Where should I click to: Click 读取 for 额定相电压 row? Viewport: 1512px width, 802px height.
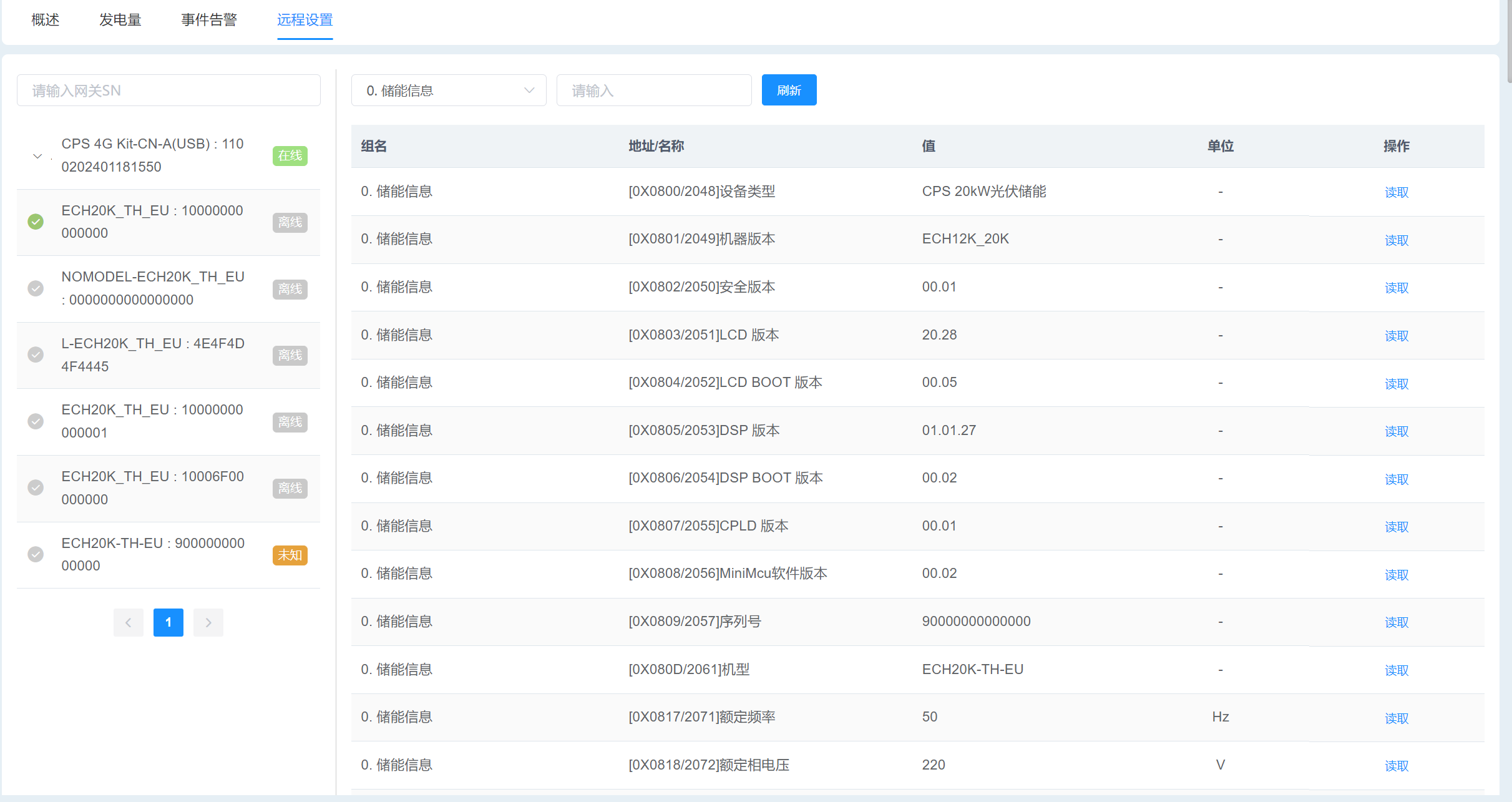point(1397,766)
